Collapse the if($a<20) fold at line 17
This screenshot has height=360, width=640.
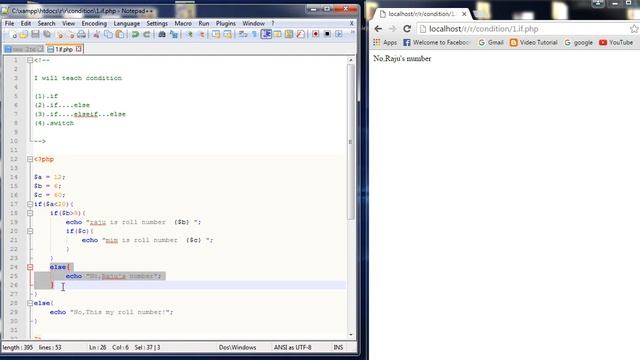[x=30, y=204]
